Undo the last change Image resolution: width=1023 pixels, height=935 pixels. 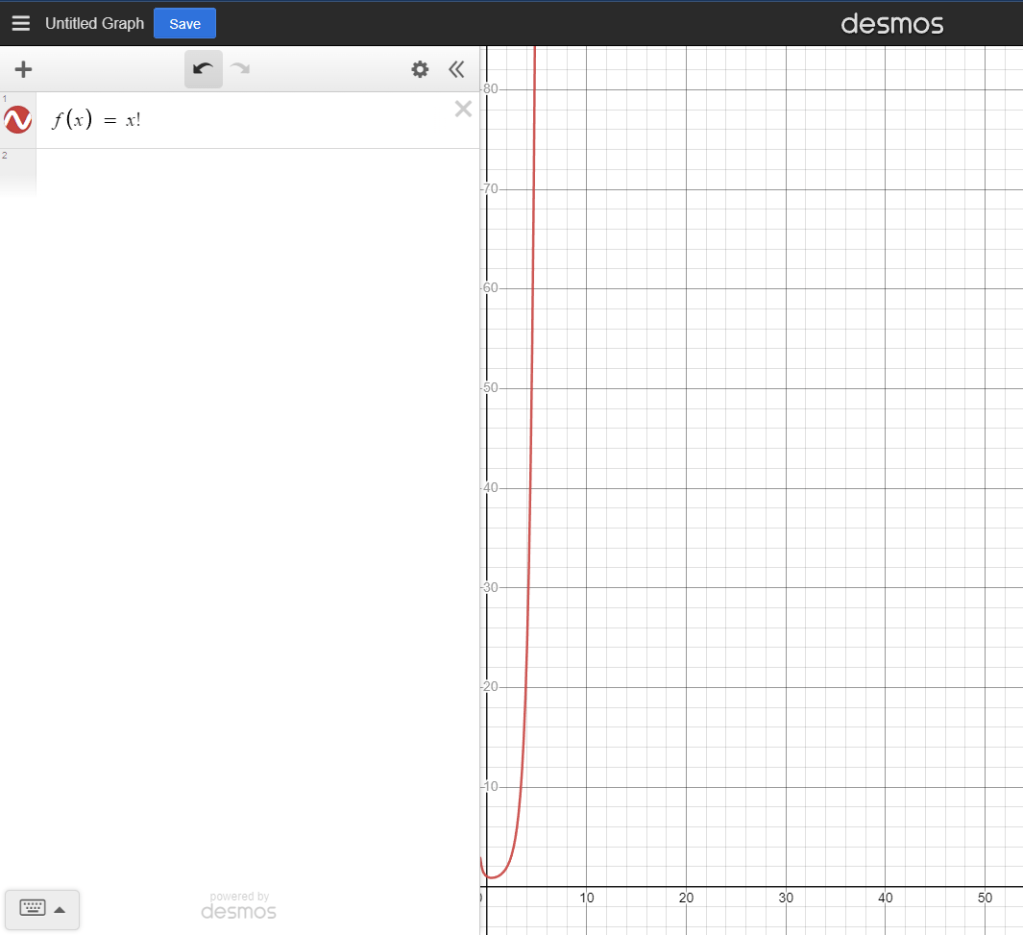[x=203, y=69]
